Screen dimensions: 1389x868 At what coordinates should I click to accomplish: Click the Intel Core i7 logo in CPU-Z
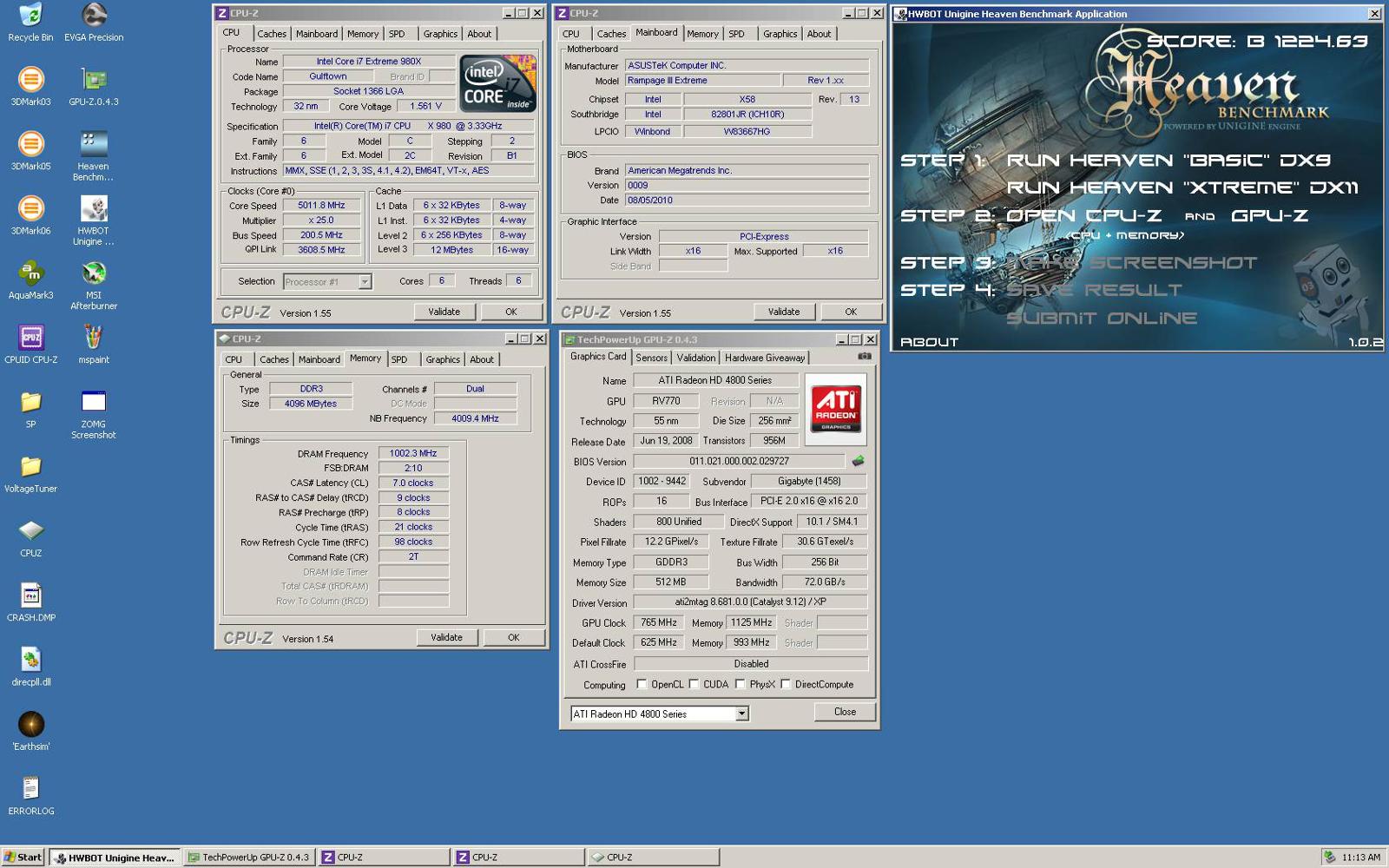click(498, 83)
